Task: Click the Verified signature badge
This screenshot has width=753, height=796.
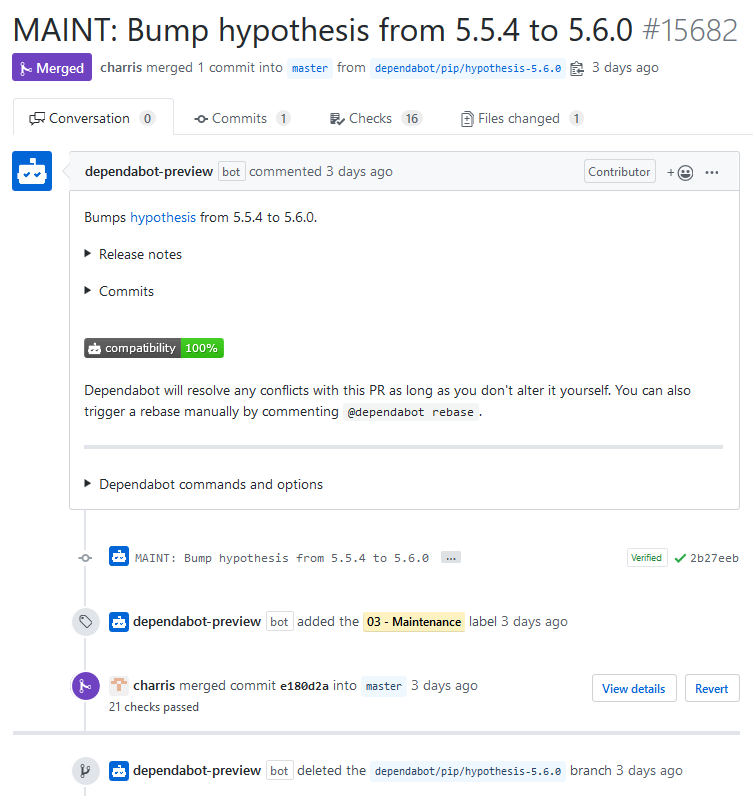Action: point(647,558)
